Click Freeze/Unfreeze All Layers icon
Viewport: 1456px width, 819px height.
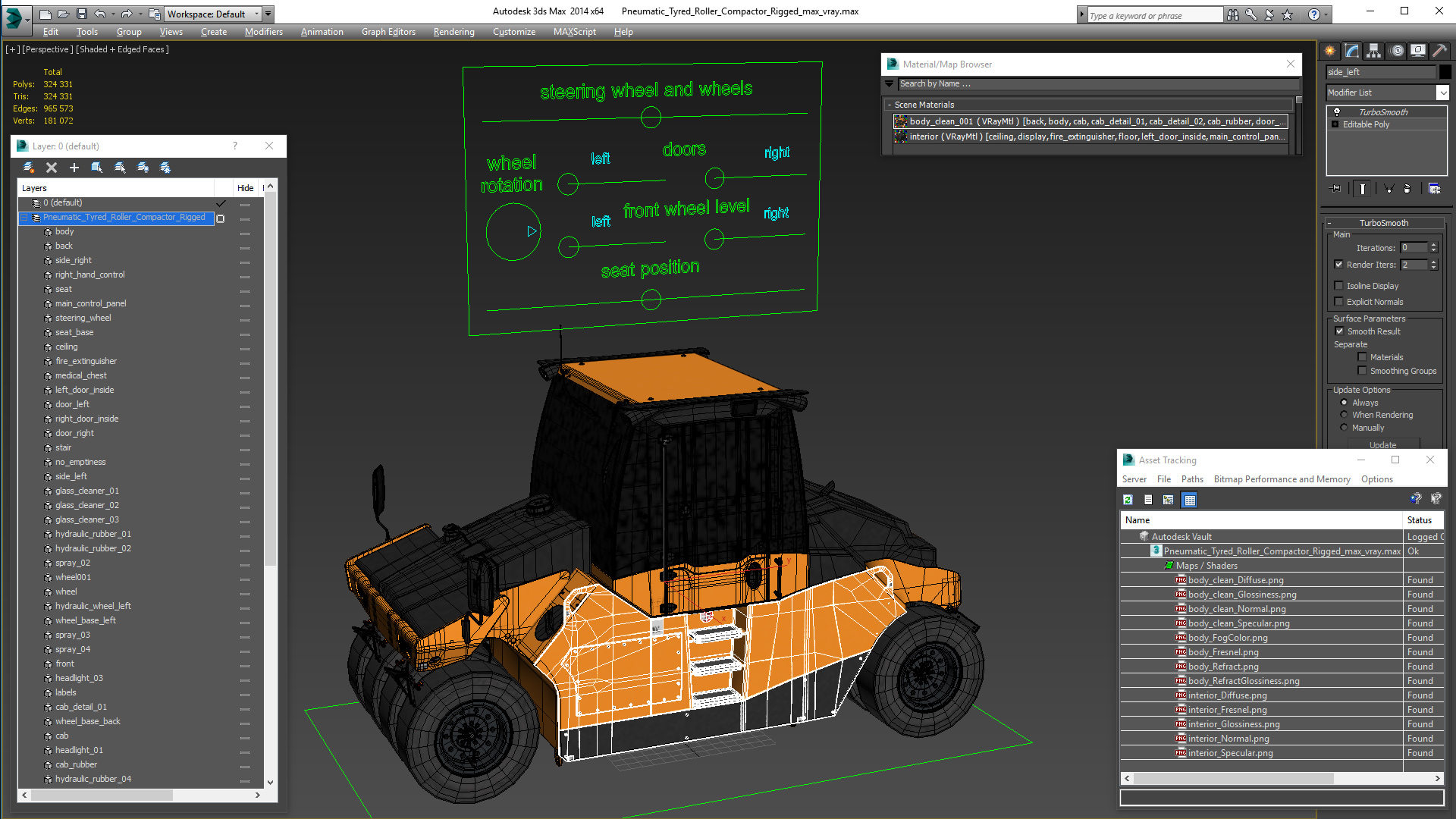pyautogui.click(x=165, y=168)
